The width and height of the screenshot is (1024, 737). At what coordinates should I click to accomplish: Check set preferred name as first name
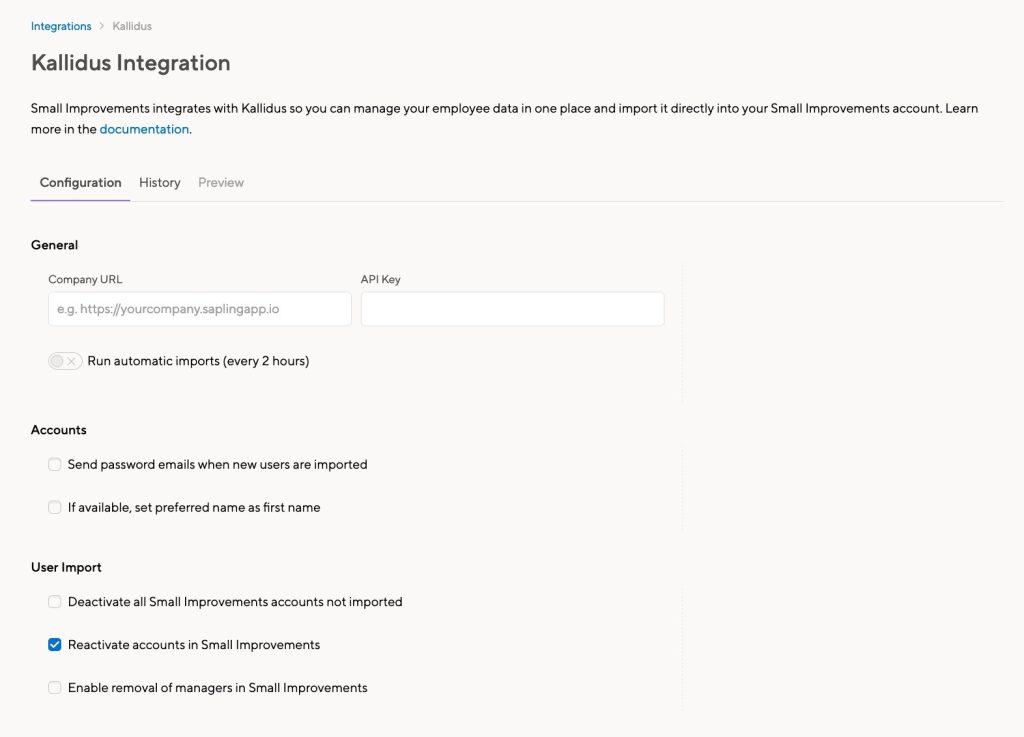55,507
